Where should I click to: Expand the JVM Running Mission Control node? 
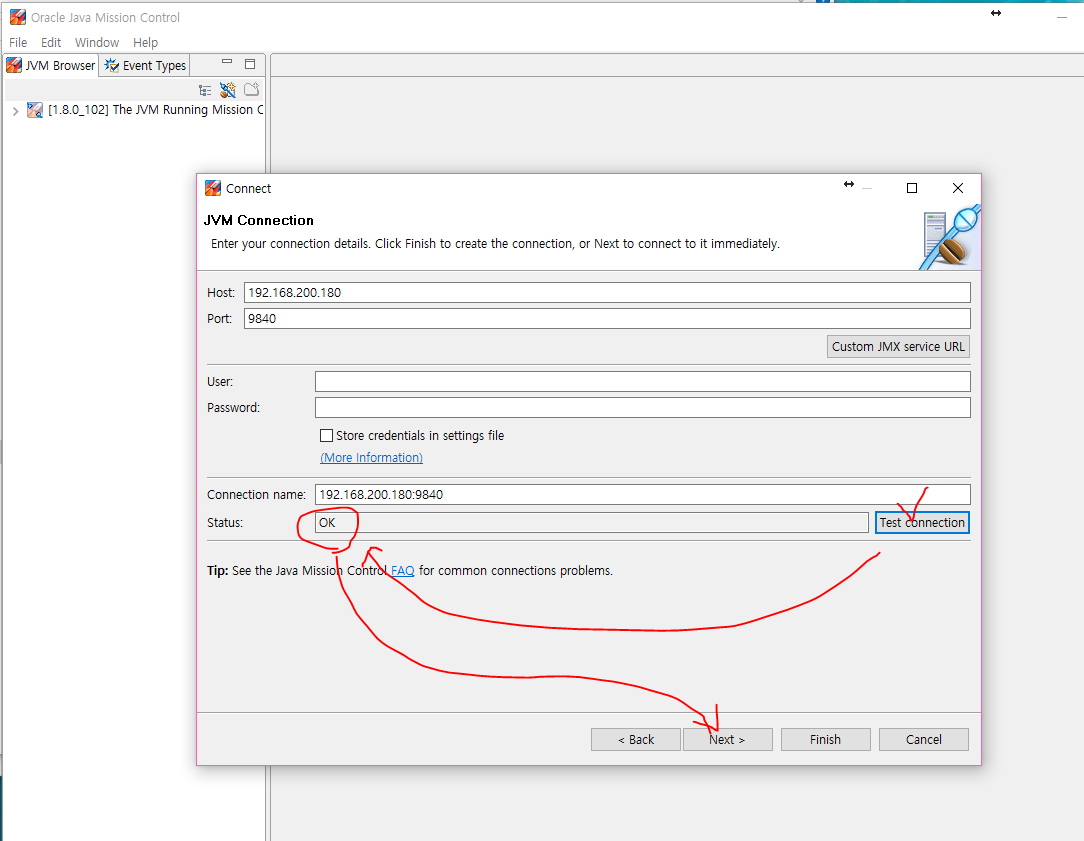pos(15,111)
